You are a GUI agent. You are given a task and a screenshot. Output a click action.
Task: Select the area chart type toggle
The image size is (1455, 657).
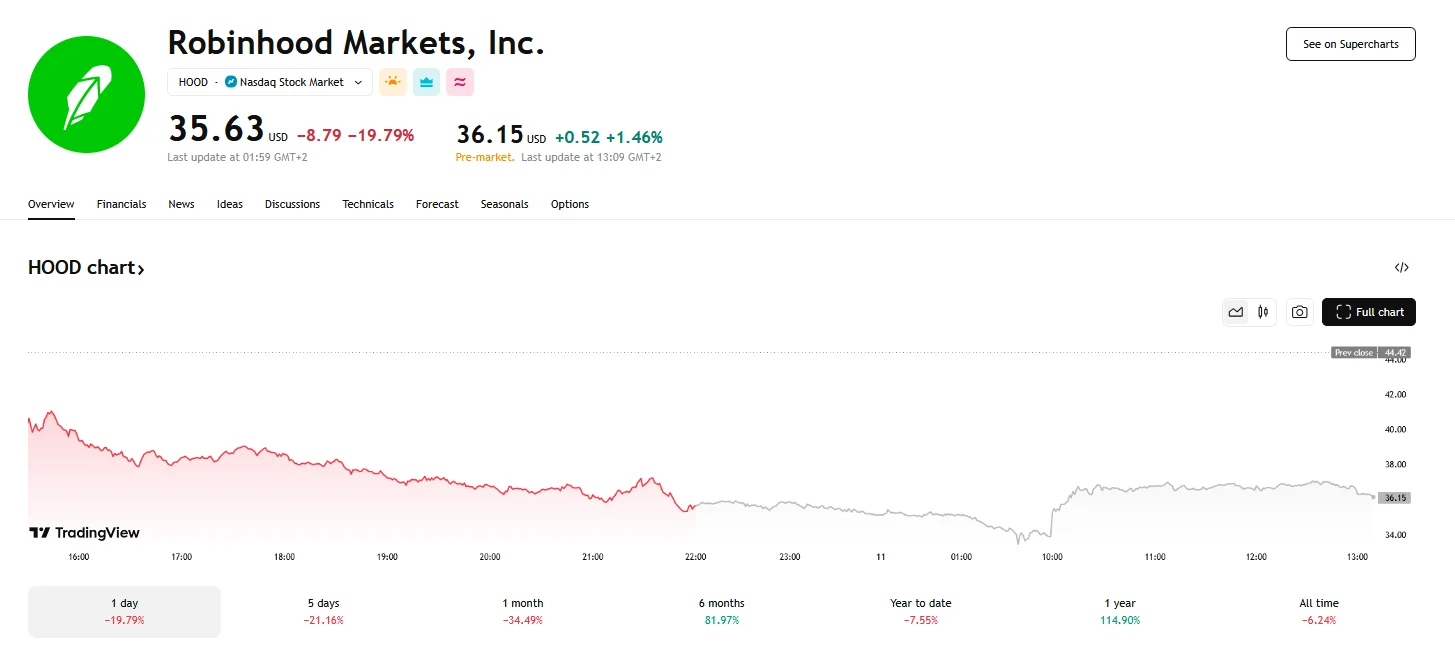point(1235,312)
